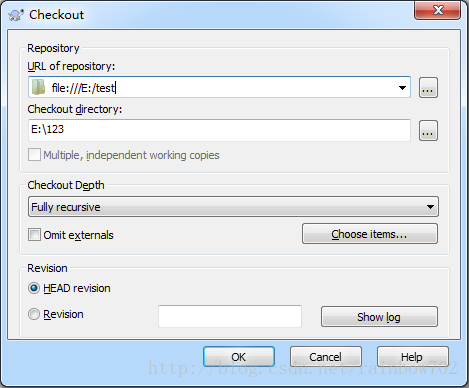Click the 'Checkout' window title text
The width and height of the screenshot is (469, 388).
pyautogui.click(x=56, y=15)
